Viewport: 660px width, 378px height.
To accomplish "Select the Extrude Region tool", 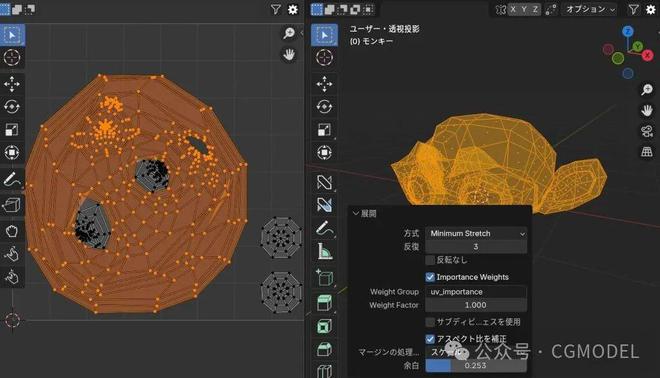I will point(324,303).
